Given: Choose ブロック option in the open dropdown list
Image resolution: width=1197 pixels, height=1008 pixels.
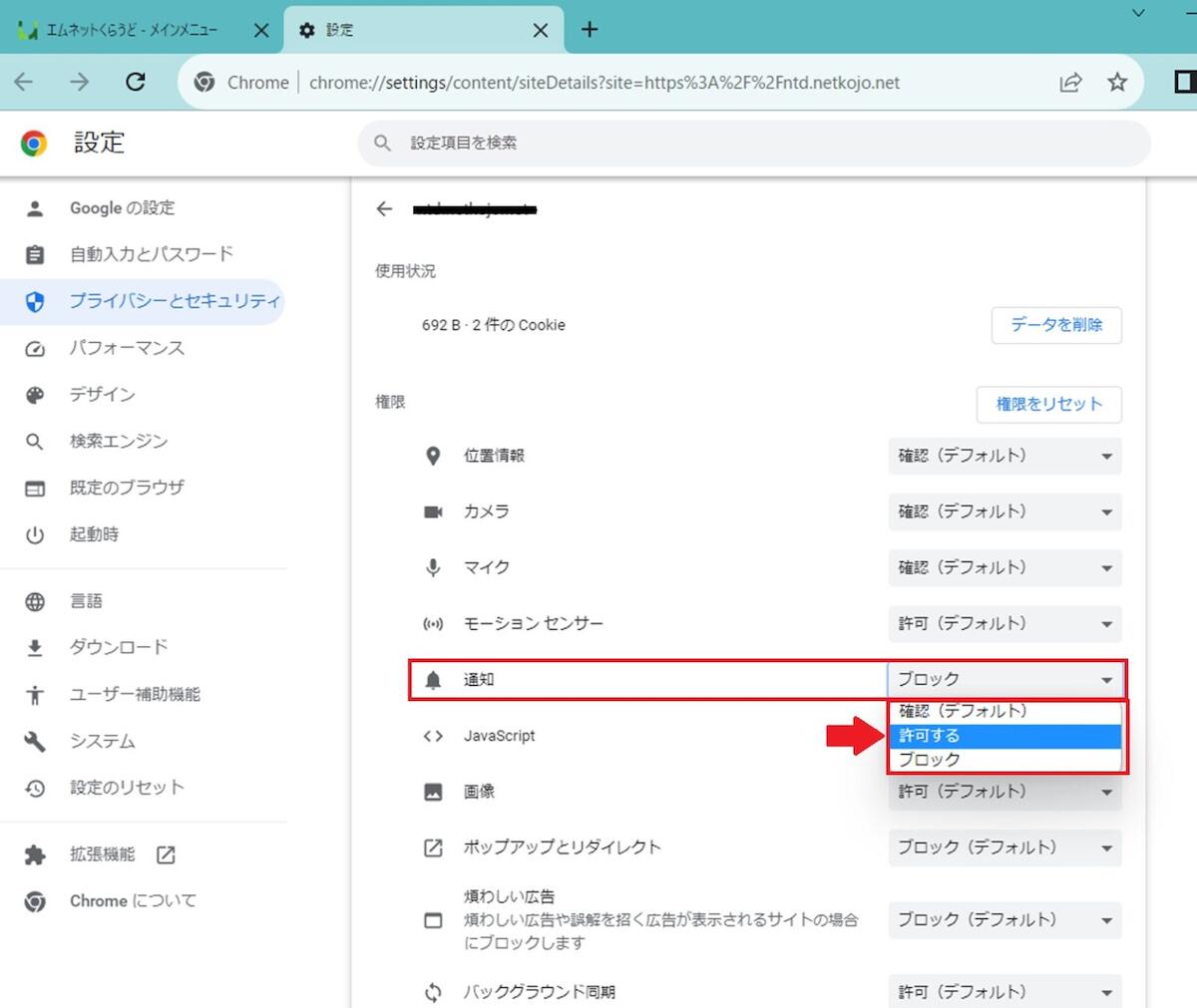Looking at the screenshot, I should (1003, 760).
